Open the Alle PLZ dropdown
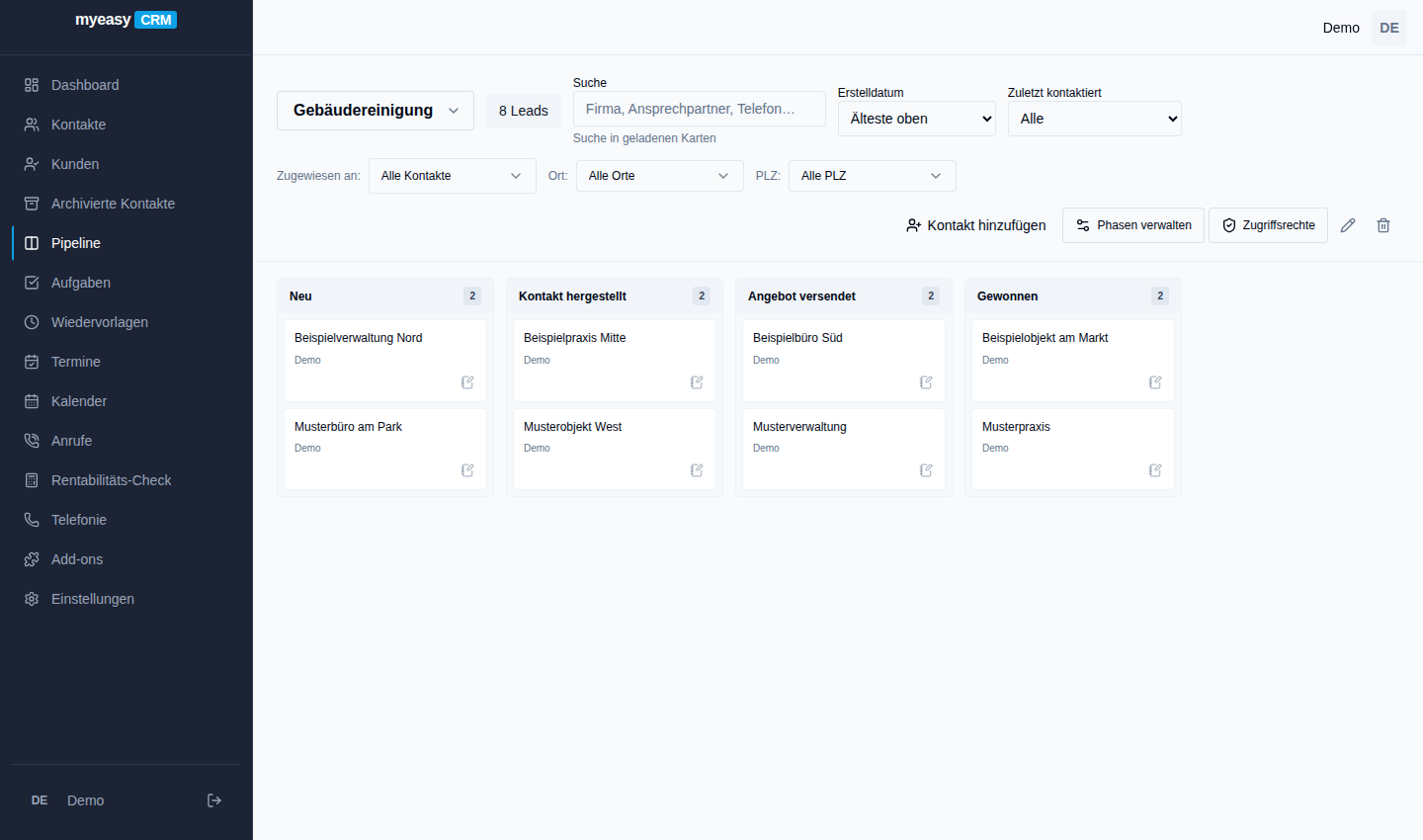 [x=873, y=176]
